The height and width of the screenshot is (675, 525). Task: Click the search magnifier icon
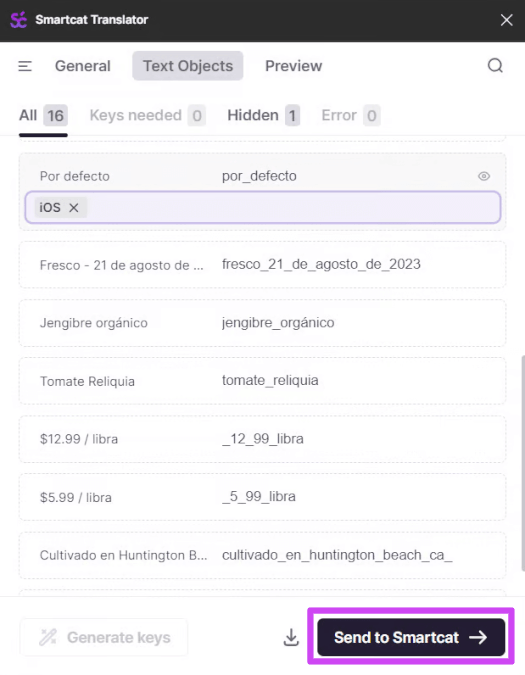pos(495,66)
